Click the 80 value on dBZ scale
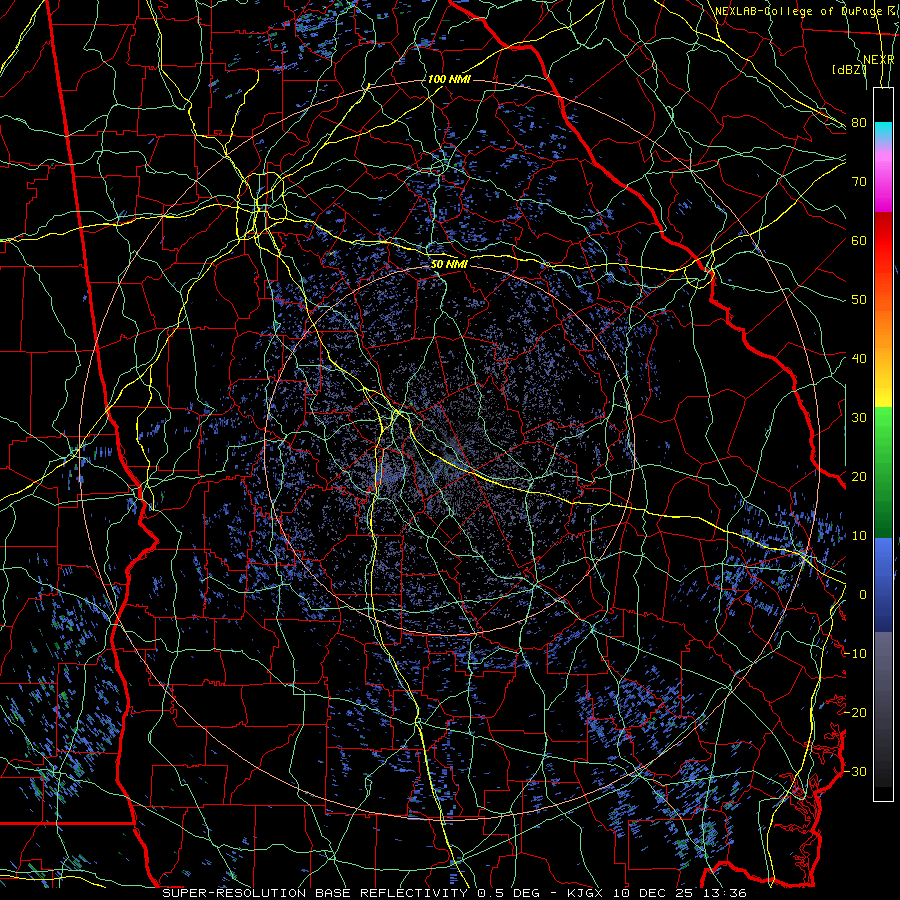 [x=859, y=123]
